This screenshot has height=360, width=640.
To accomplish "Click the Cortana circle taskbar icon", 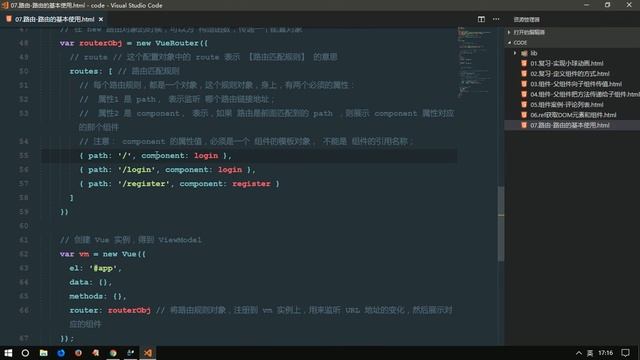I will coord(25,353).
